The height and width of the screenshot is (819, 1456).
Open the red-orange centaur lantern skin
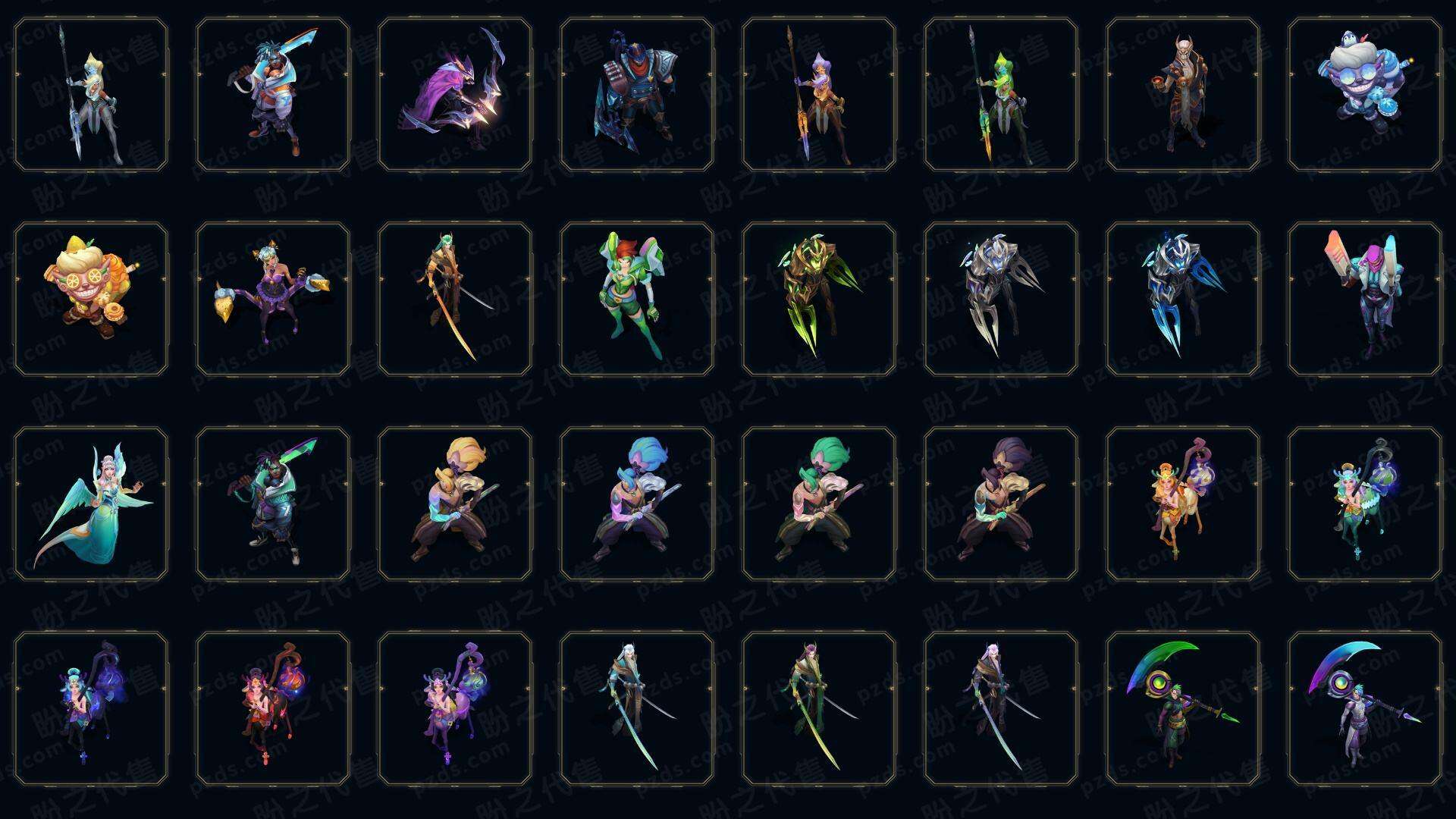coord(273,708)
